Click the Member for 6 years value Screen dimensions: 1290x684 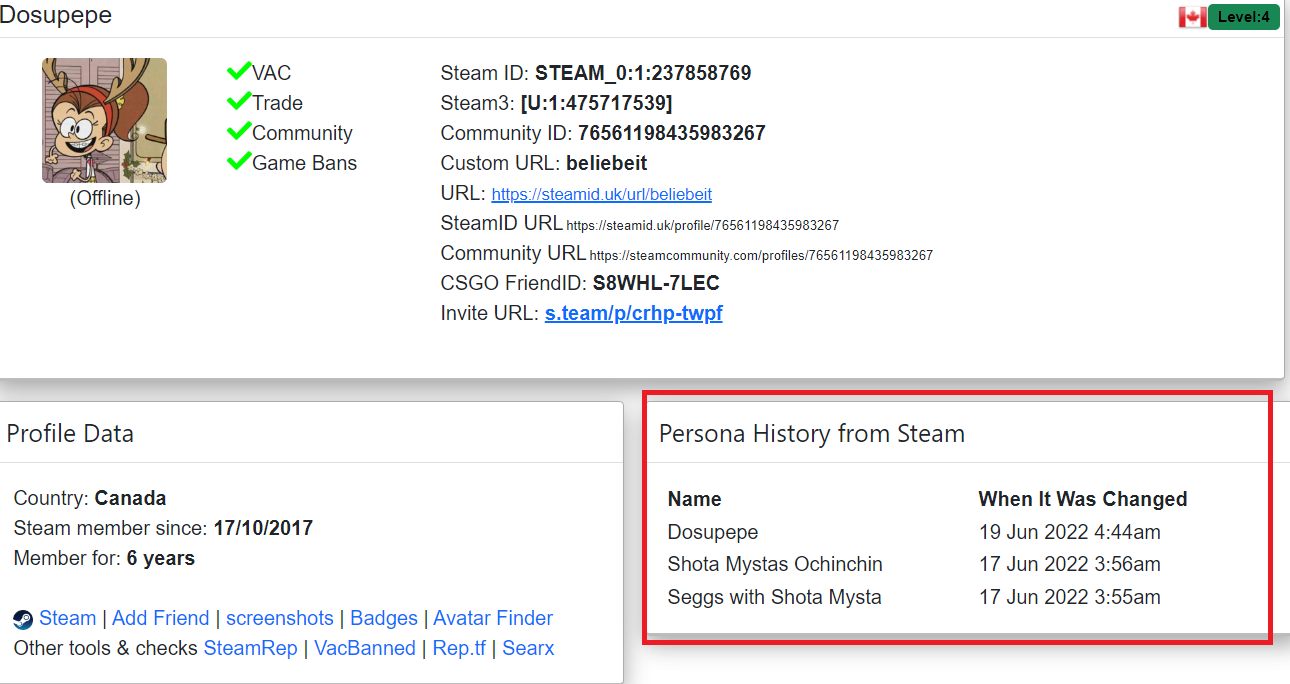pyautogui.click(x=161, y=558)
